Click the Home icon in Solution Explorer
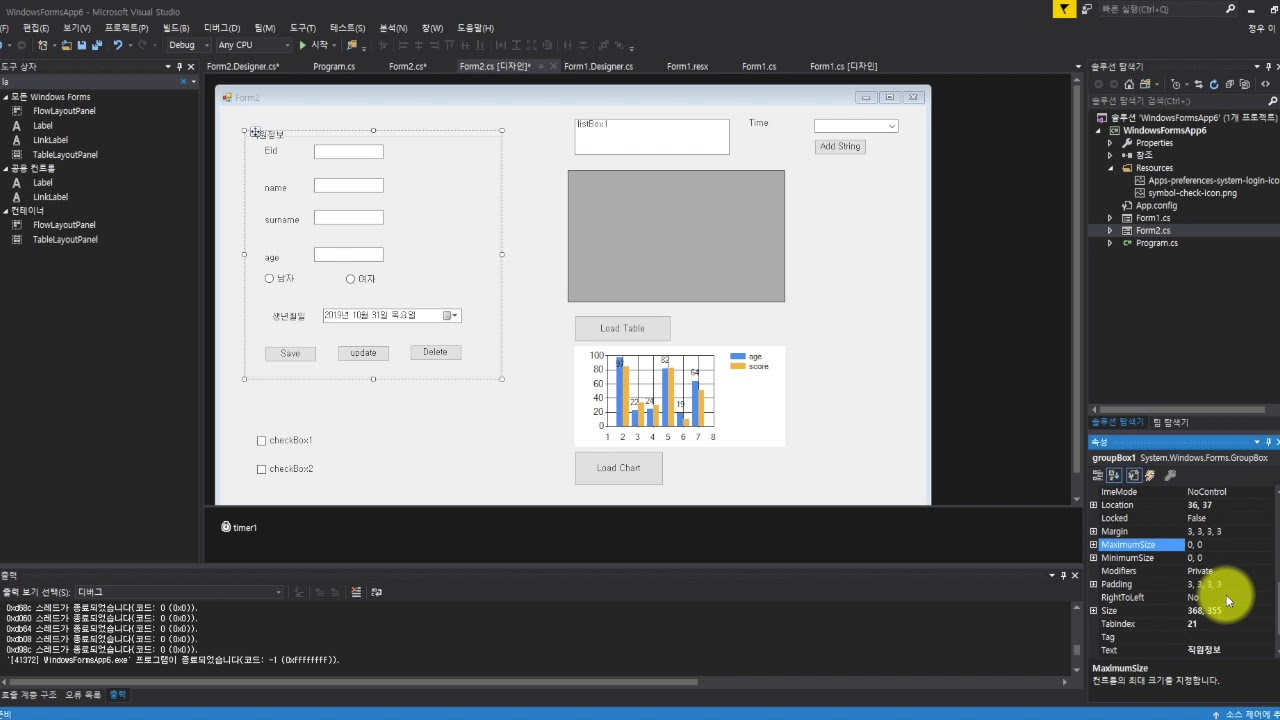The height and width of the screenshot is (720, 1280). coord(1129,84)
